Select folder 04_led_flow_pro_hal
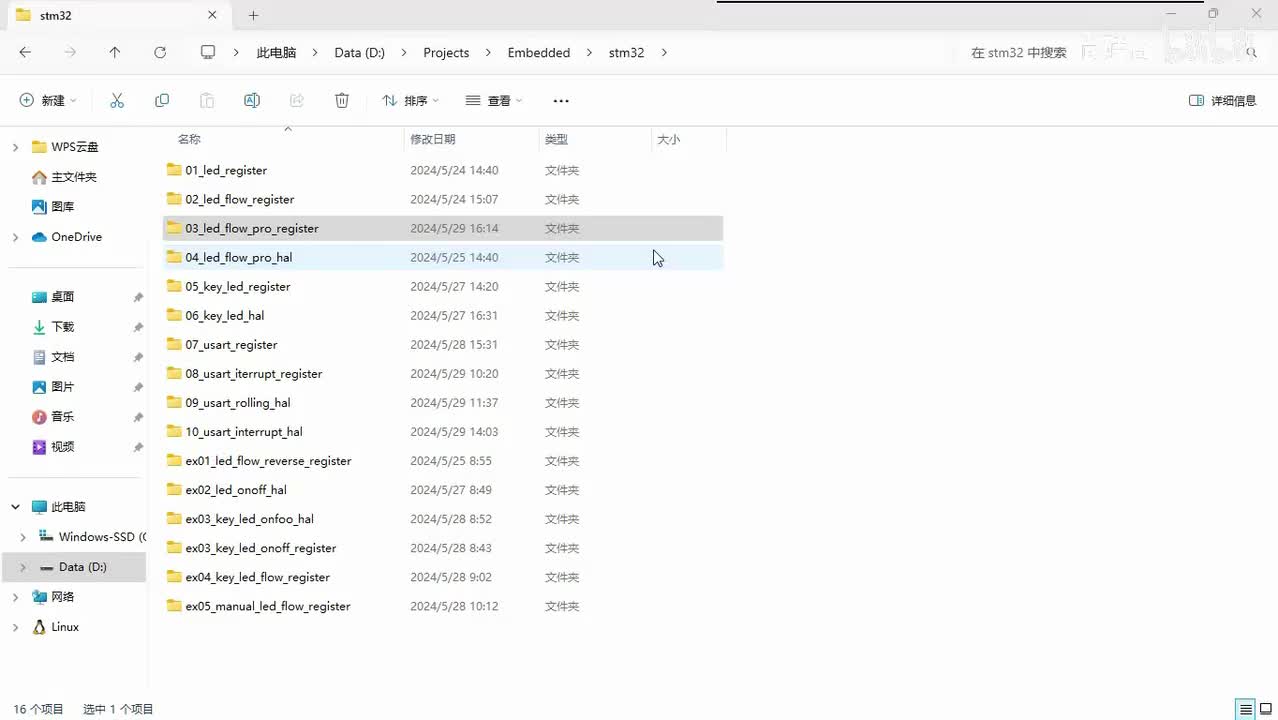Screen dimensions: 1278x720 [x=443, y=257]
